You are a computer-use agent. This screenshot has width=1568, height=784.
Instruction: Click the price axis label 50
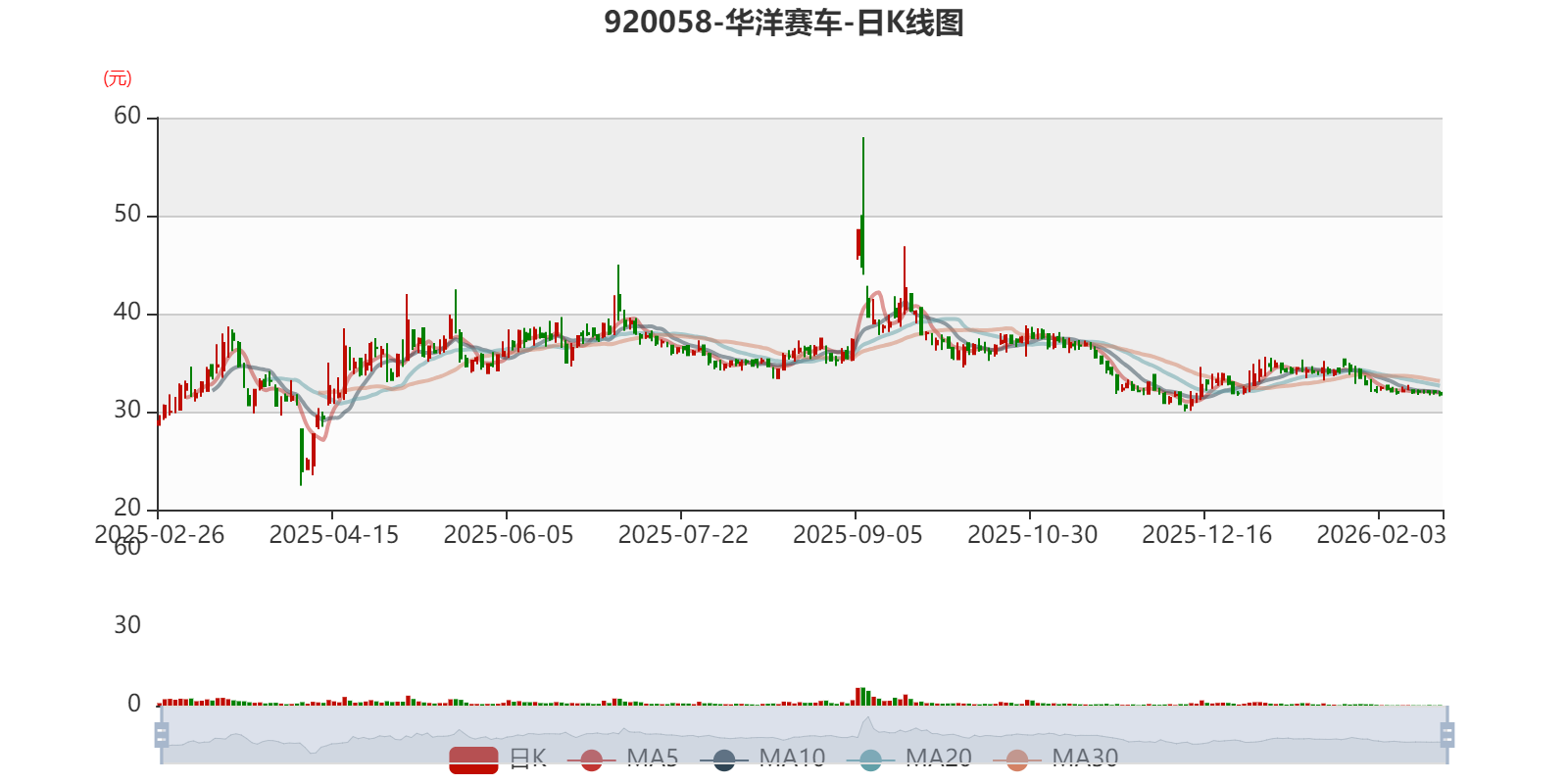point(127,215)
